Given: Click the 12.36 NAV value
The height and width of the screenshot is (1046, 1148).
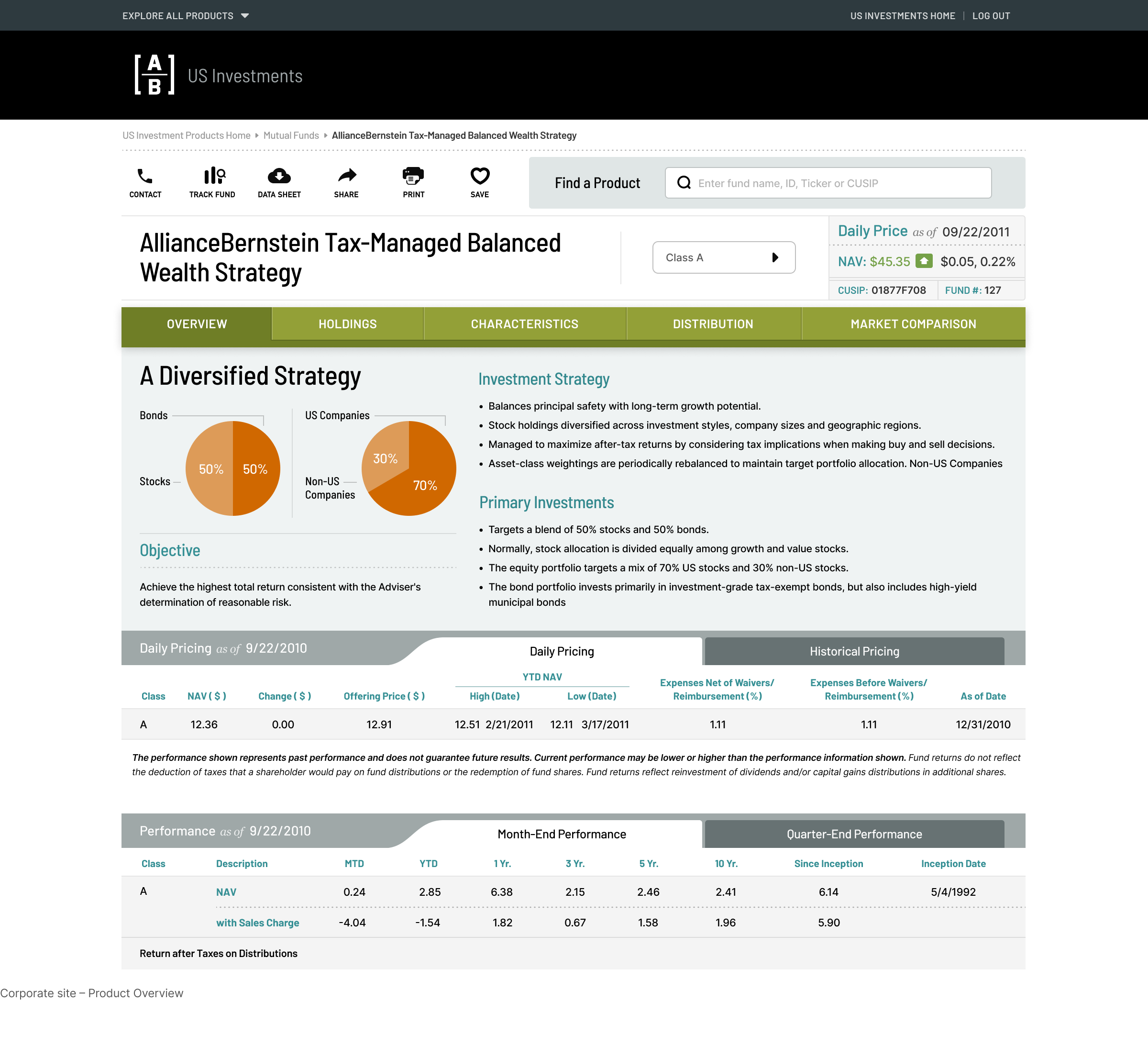Looking at the screenshot, I should [x=204, y=724].
